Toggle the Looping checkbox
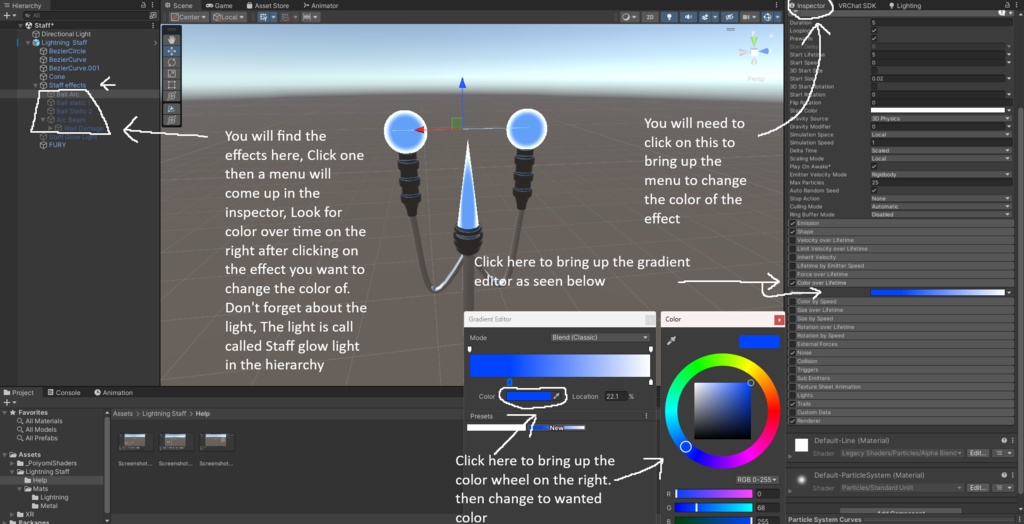This screenshot has width=1024, height=524. point(874,31)
